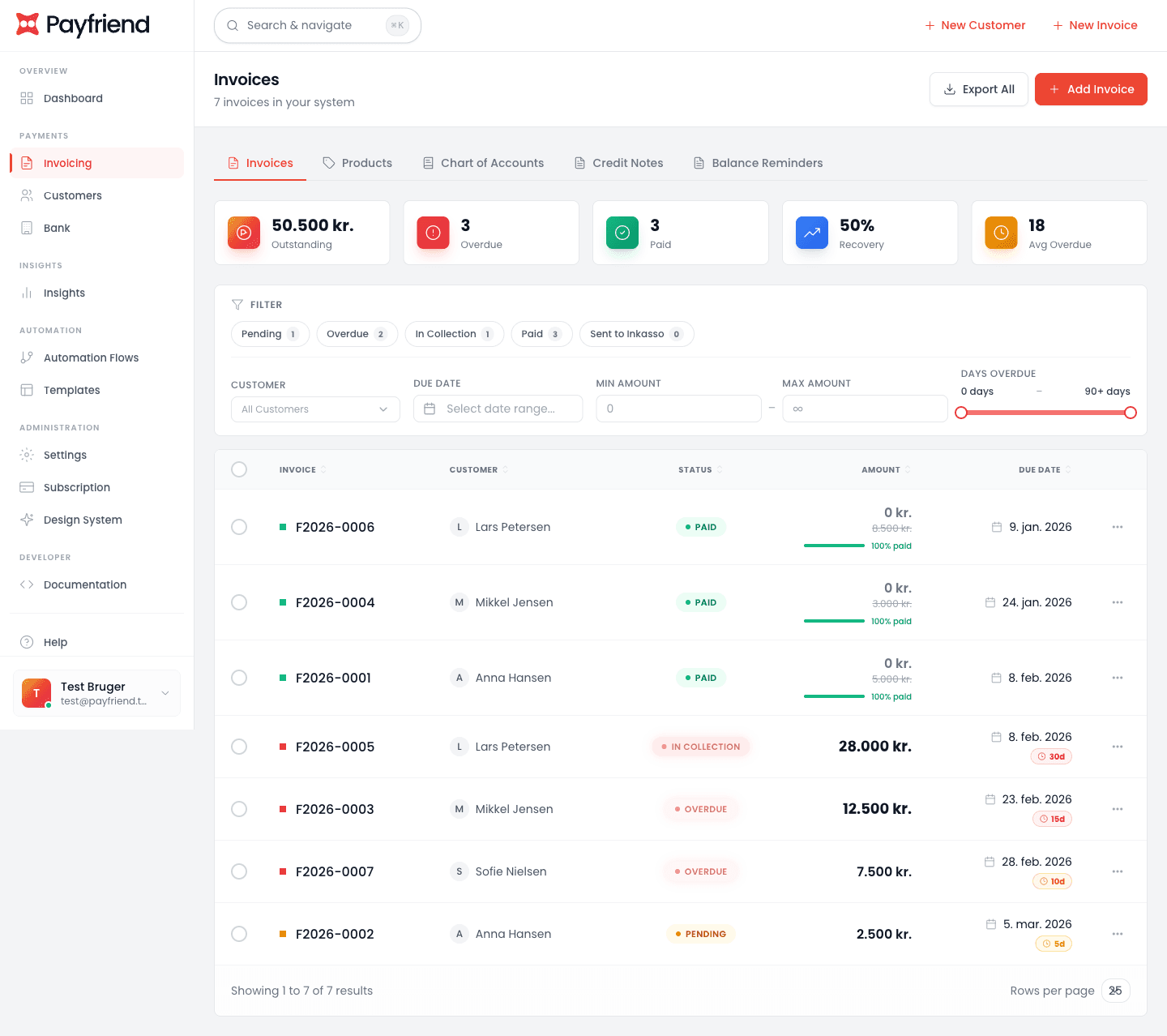The width and height of the screenshot is (1167, 1036).
Task: Switch to the Credit Notes tab
Action: coord(618,163)
